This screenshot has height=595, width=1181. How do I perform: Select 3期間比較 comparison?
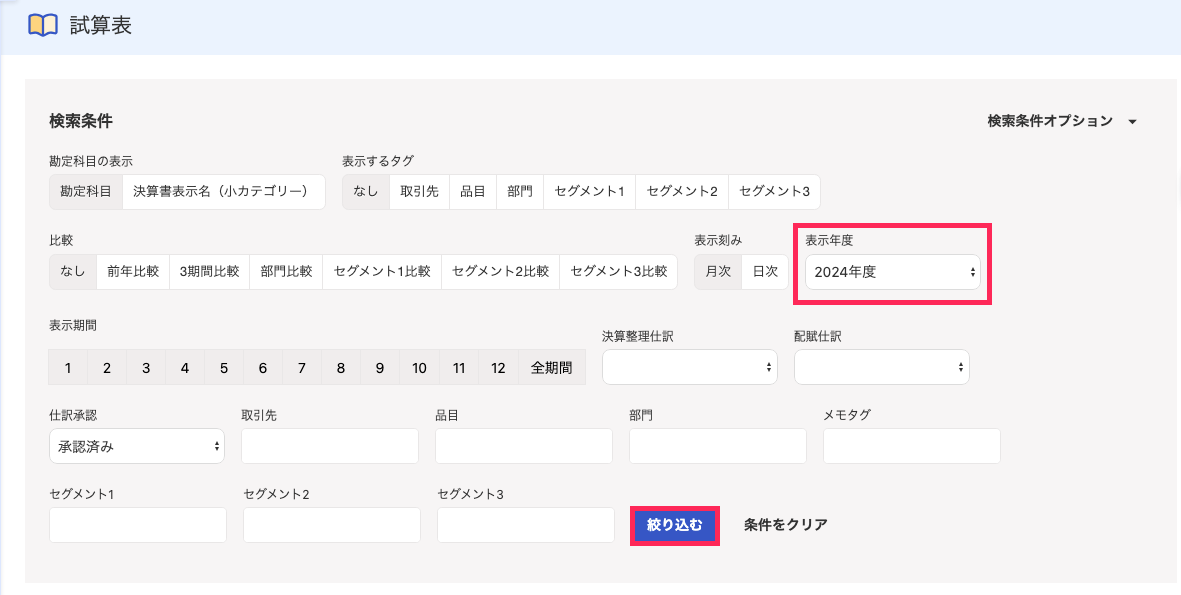pos(209,272)
